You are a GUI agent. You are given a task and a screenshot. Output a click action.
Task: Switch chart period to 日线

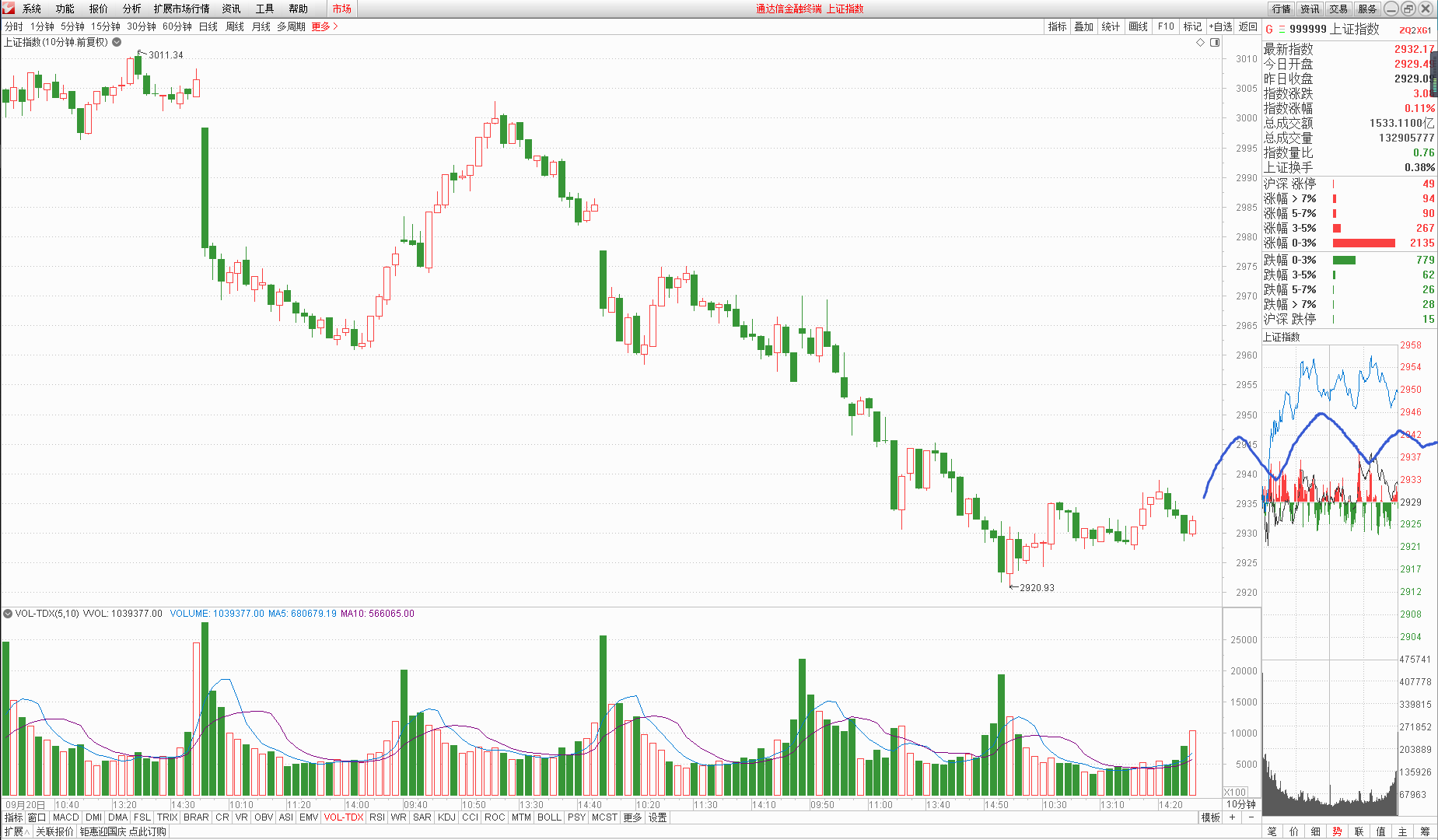208,26
